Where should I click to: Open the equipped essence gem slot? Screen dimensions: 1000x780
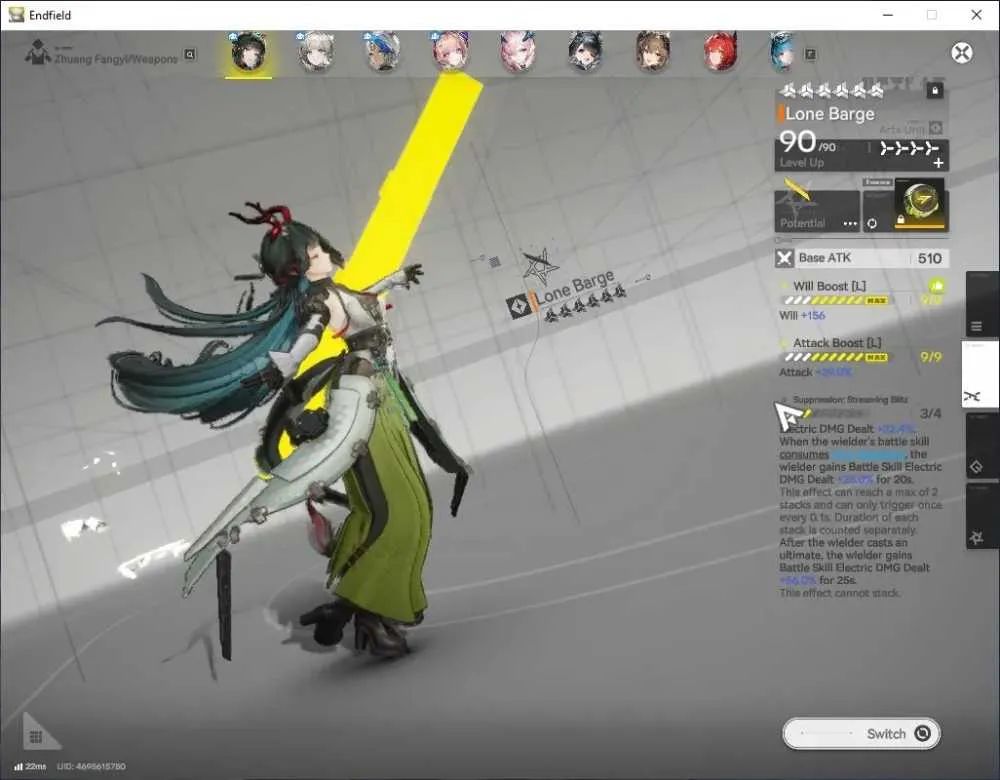pyautogui.click(x=921, y=204)
